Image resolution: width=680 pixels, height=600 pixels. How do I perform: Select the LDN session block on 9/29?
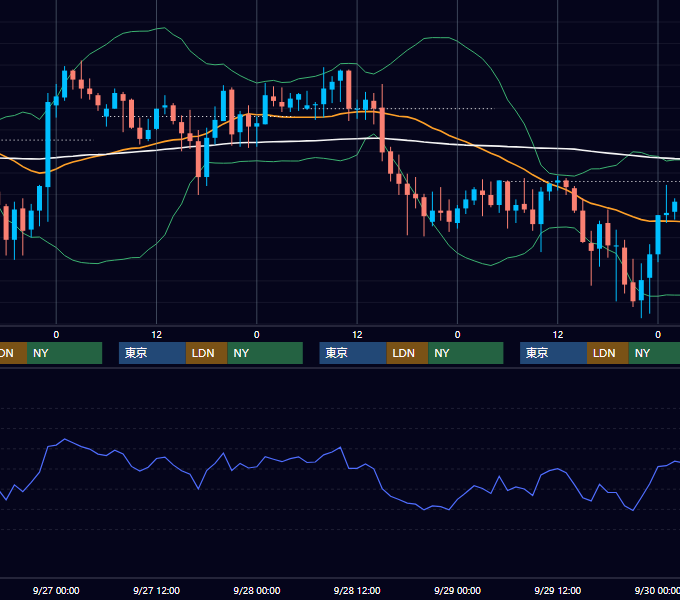(x=608, y=353)
